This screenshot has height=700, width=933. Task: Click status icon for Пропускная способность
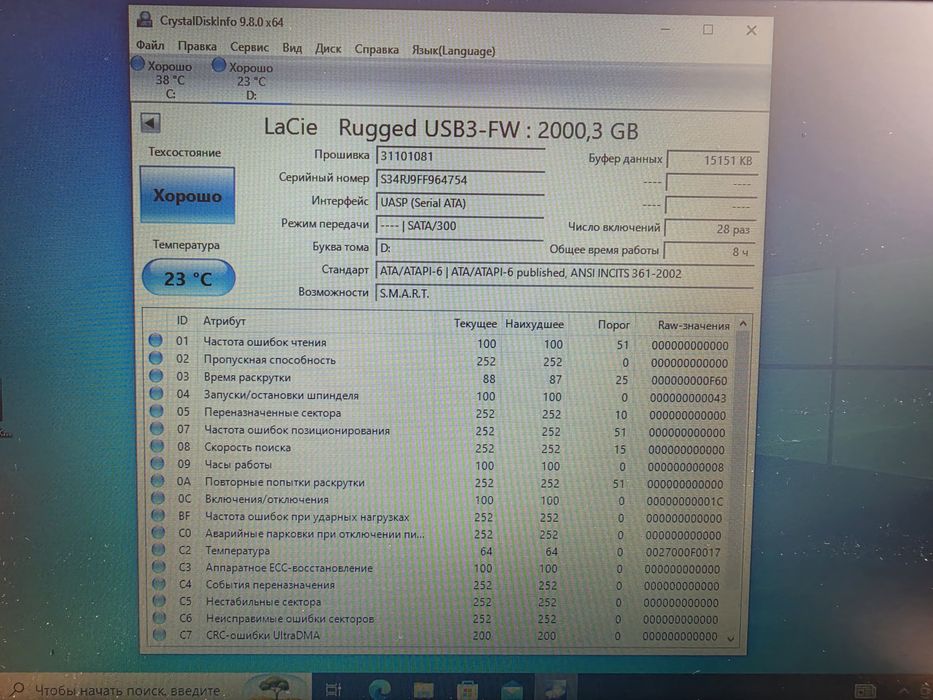pyautogui.click(x=156, y=358)
